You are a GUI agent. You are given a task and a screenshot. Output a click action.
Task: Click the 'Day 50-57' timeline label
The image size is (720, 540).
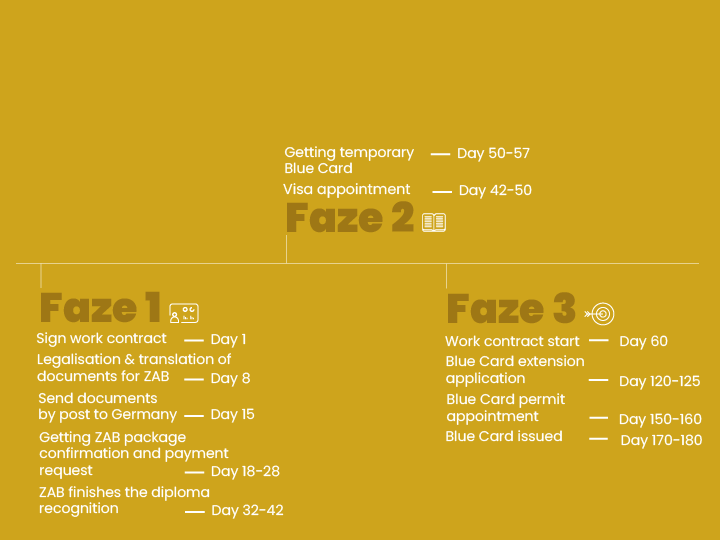click(x=493, y=154)
